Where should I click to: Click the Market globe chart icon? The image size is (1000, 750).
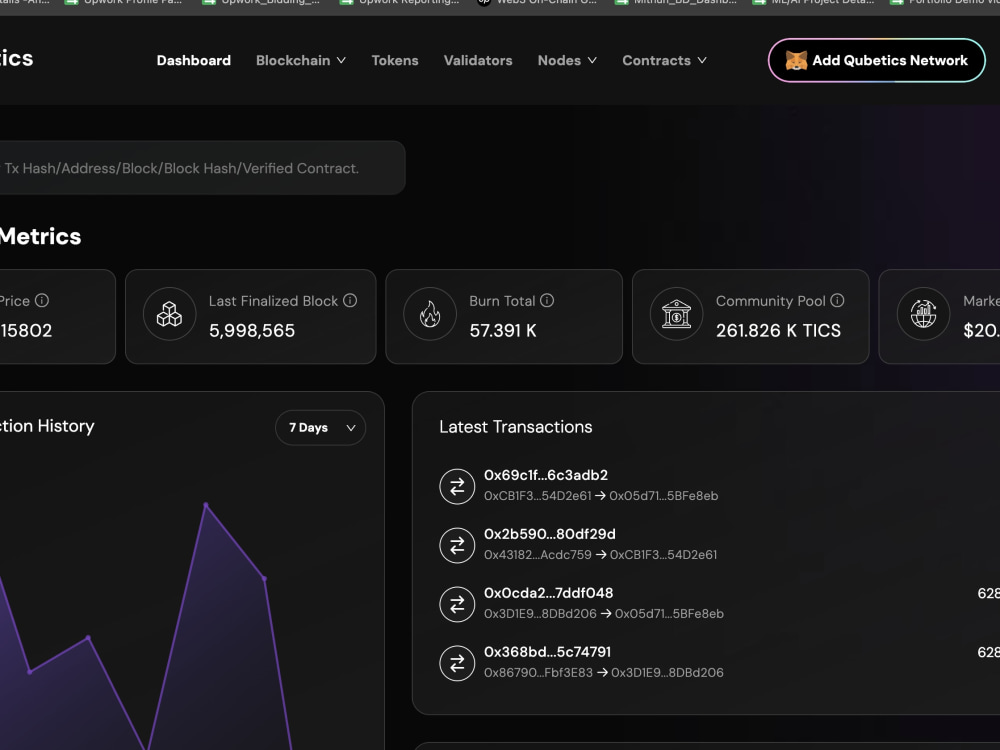(x=923, y=314)
